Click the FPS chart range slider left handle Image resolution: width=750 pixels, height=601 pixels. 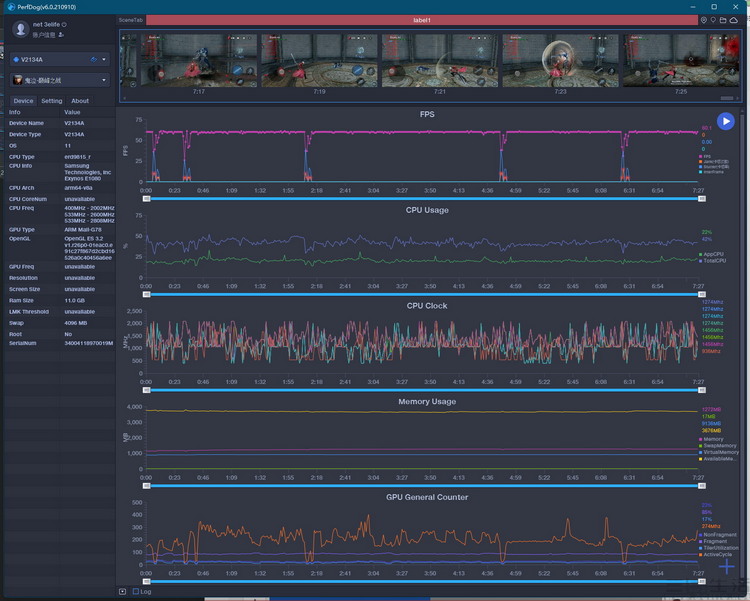[x=147, y=199]
